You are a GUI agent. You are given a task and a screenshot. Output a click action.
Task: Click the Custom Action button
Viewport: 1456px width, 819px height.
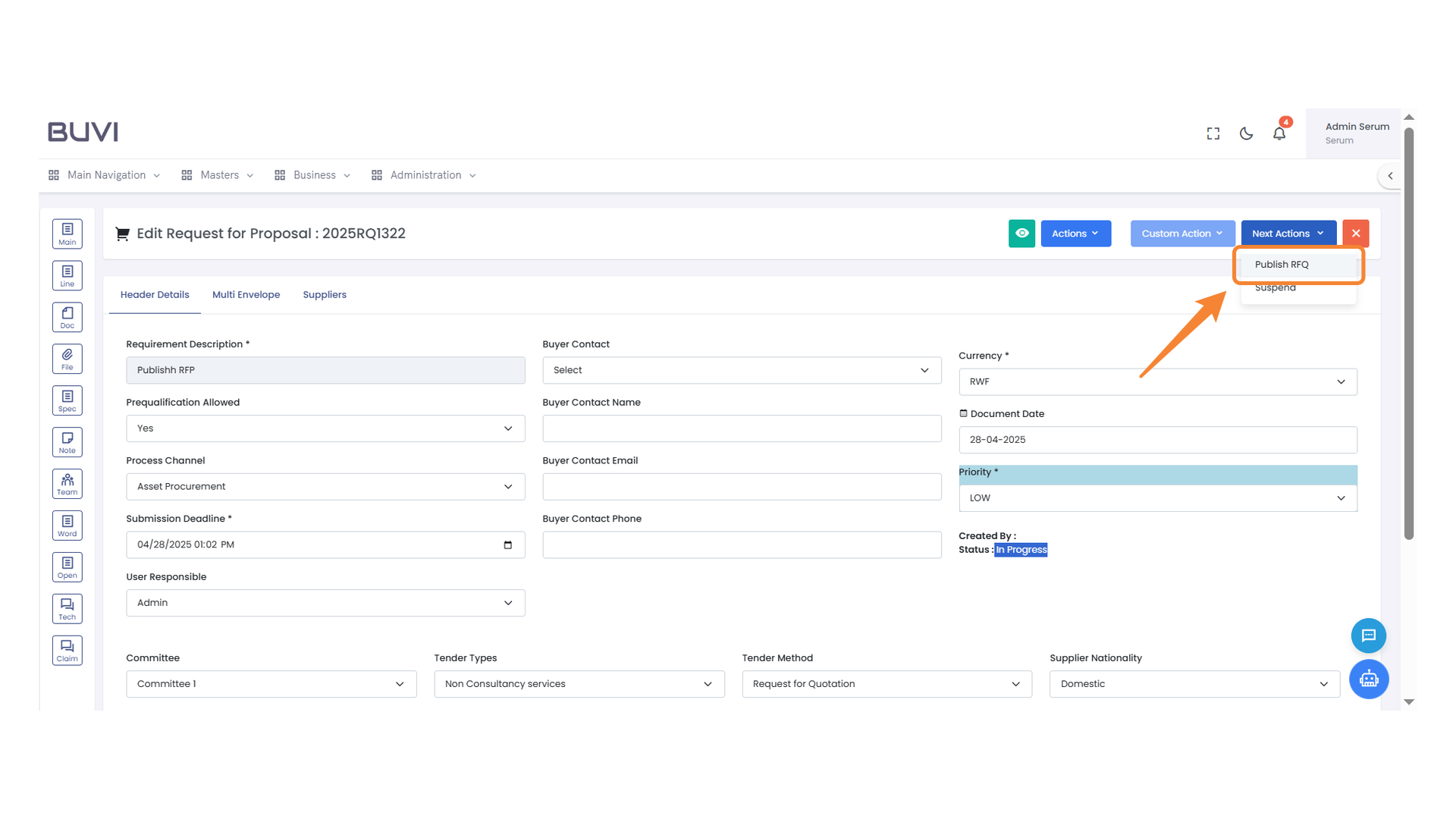1181,234
